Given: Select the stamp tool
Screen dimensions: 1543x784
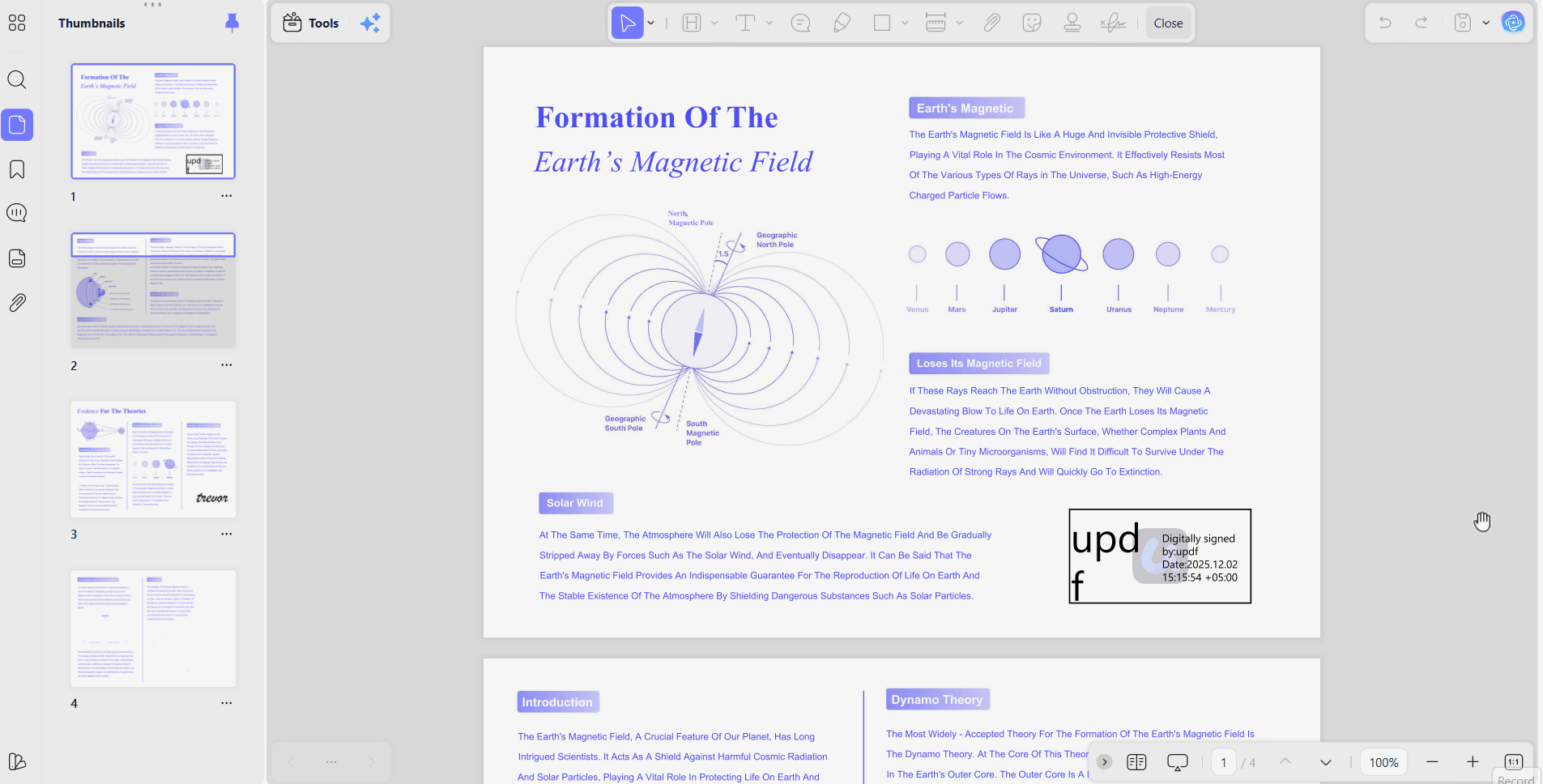Looking at the screenshot, I should [1072, 23].
